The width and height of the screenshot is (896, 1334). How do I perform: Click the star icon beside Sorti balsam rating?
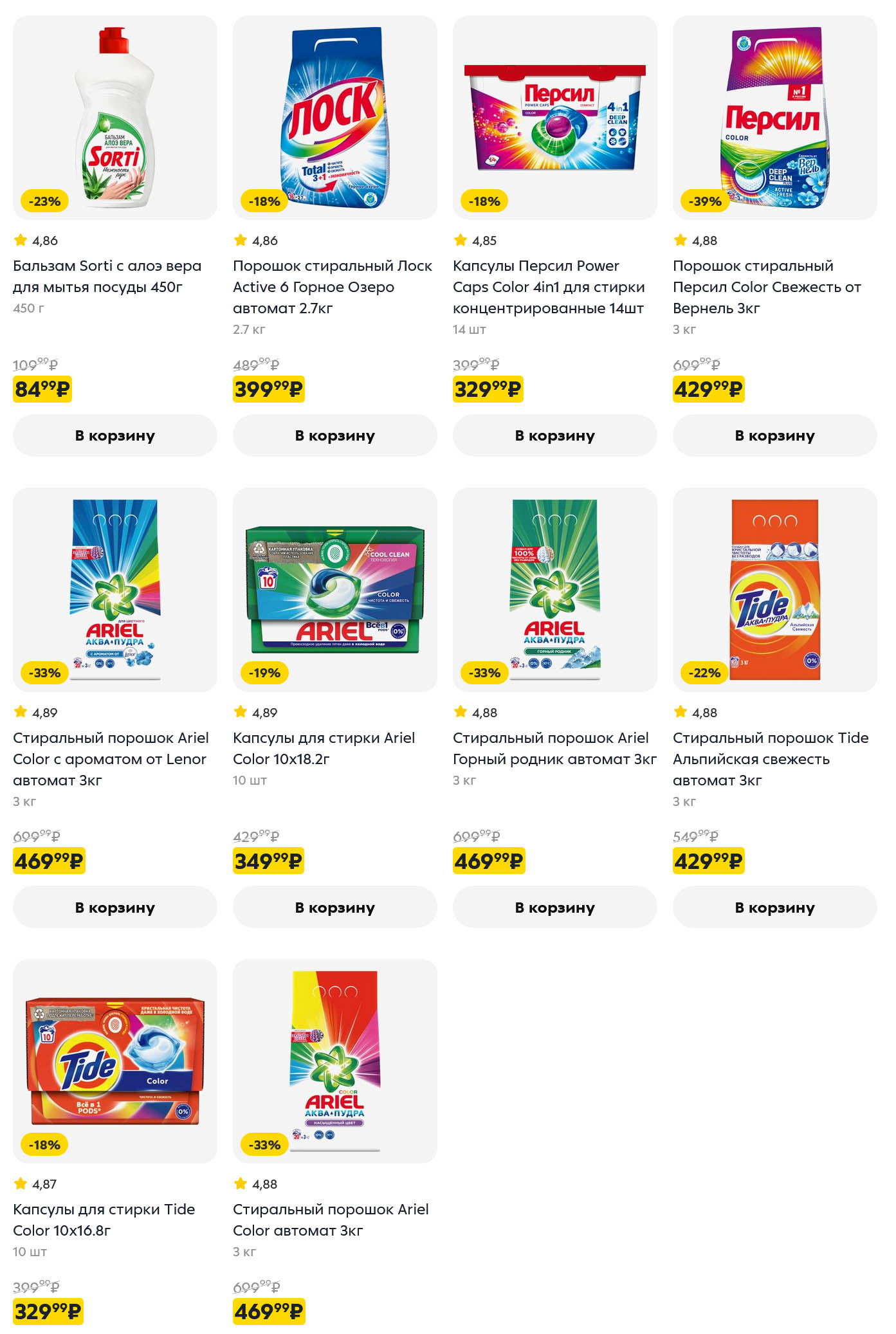click(x=21, y=241)
